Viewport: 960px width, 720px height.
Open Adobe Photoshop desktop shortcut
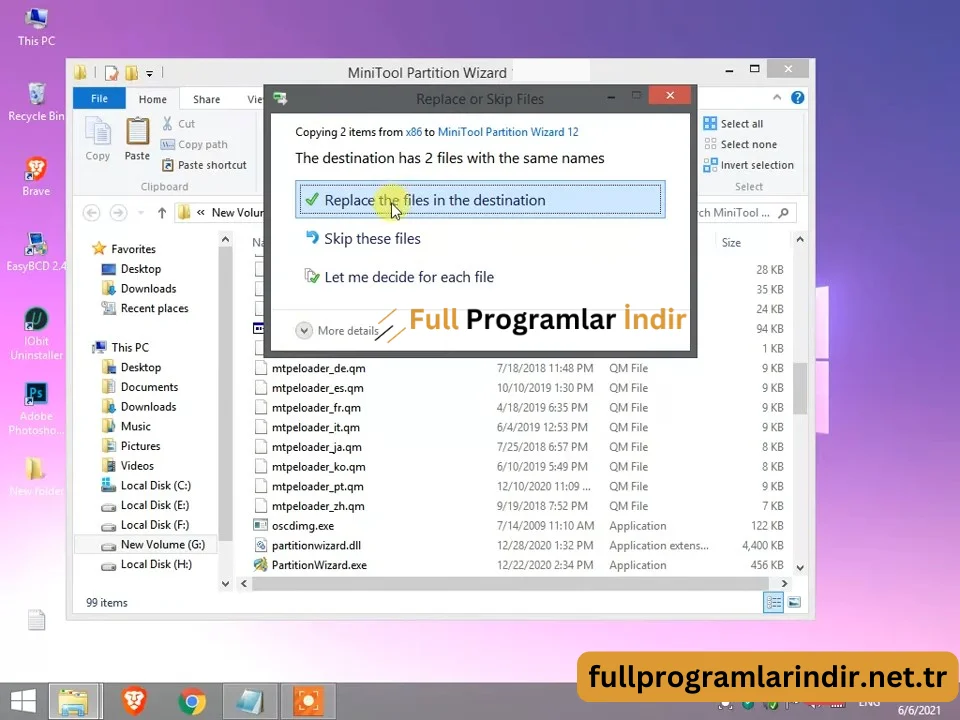tap(36, 408)
